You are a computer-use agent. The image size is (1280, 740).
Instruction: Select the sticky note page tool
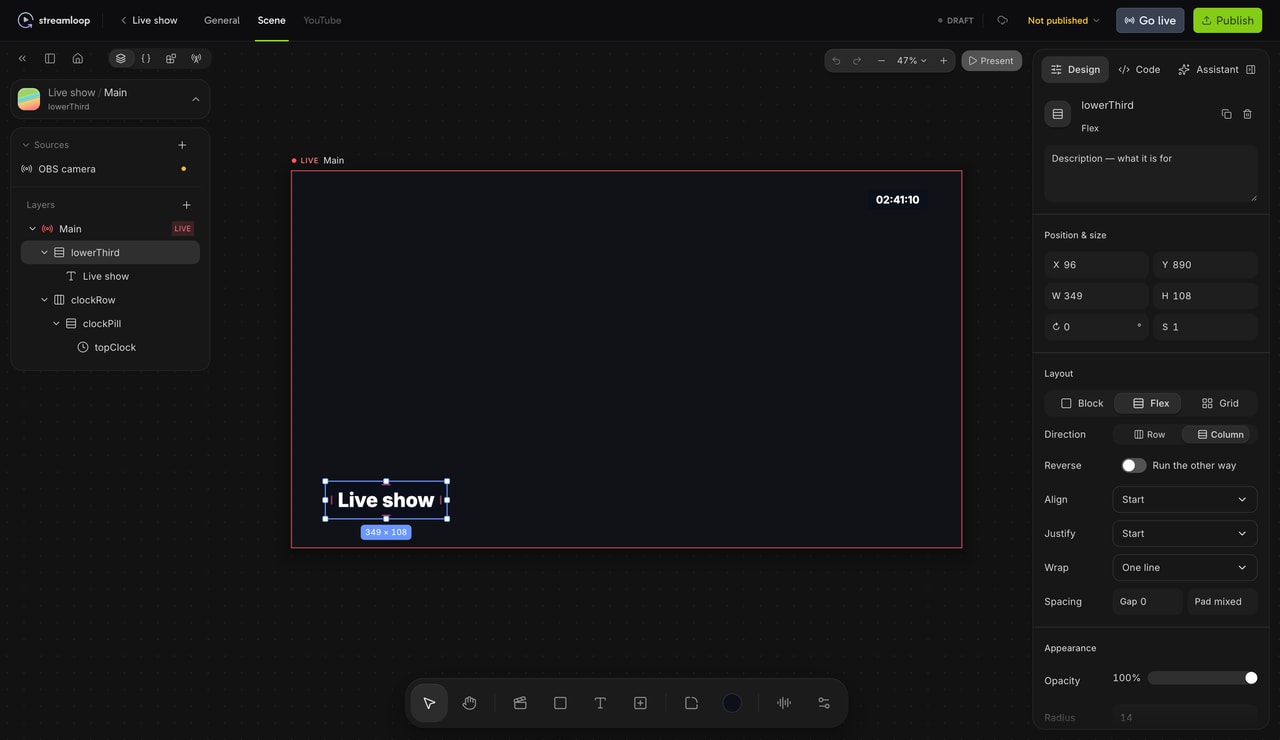(x=691, y=703)
